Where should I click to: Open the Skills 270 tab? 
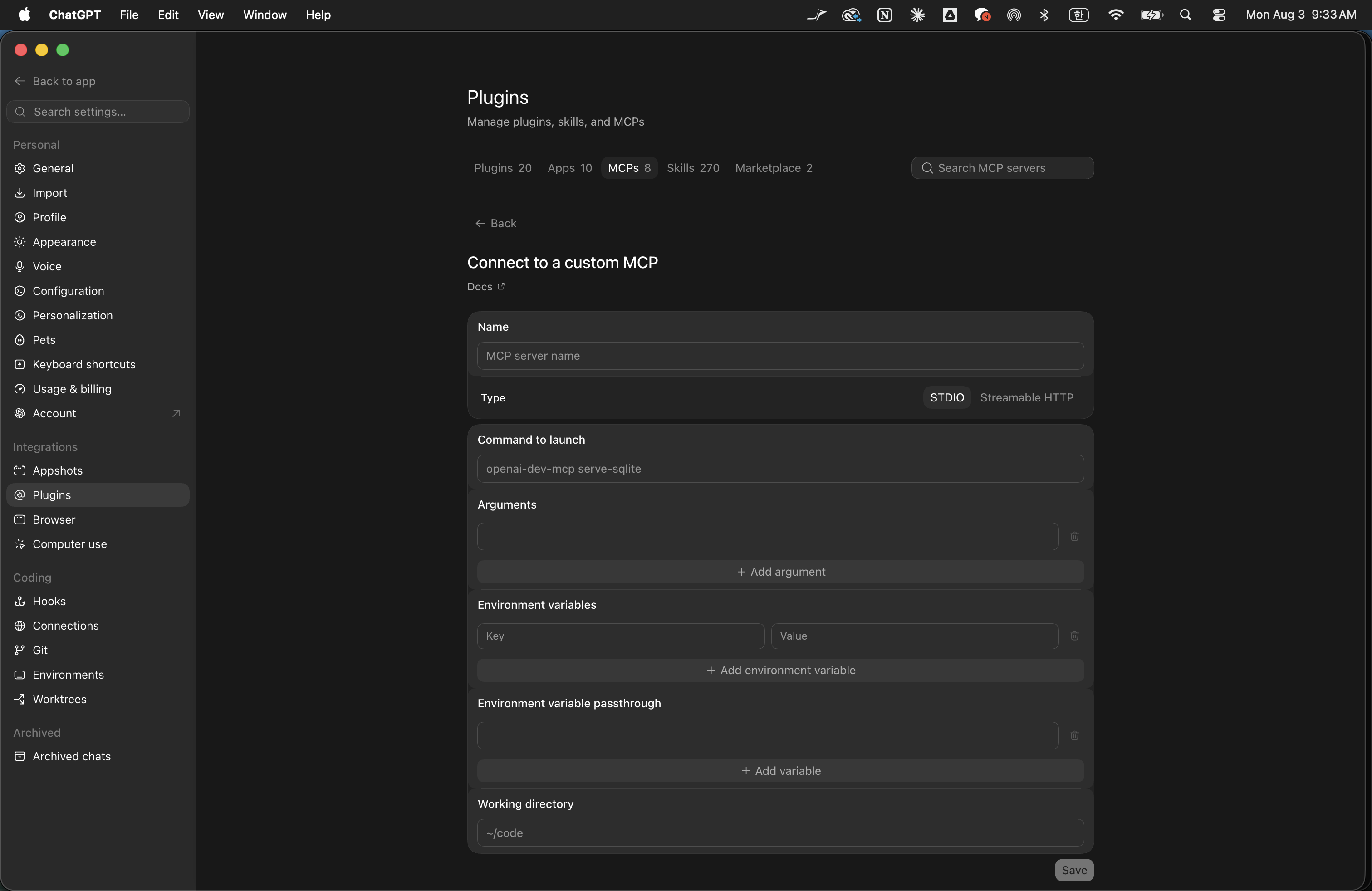[693, 168]
